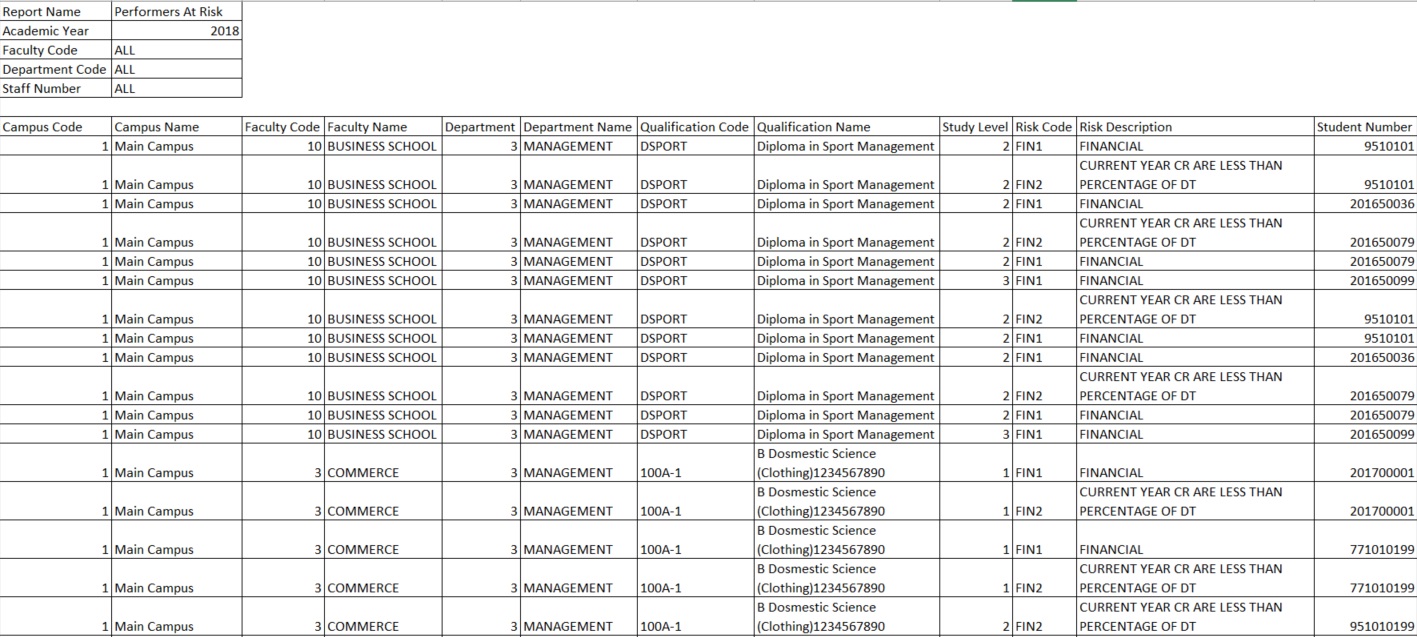The image size is (1417, 637).
Task: Select the Risk Description column header
Action: coord(1194,127)
